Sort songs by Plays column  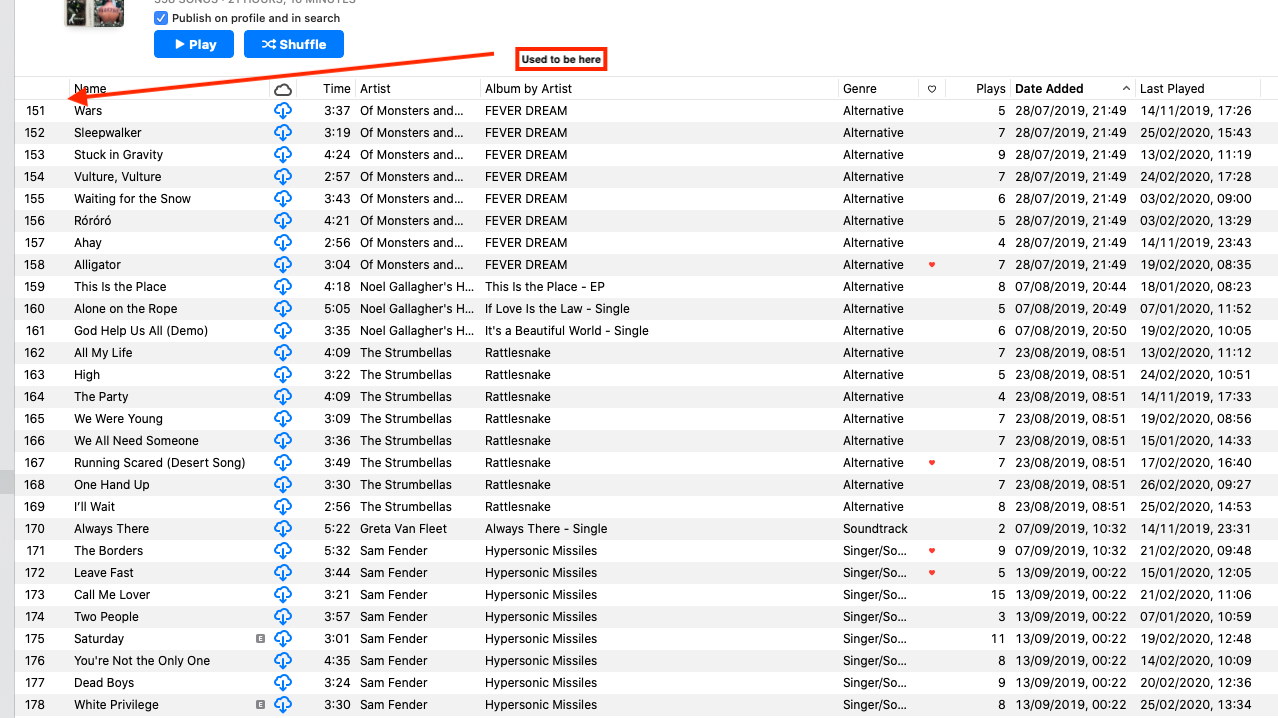[x=990, y=89]
